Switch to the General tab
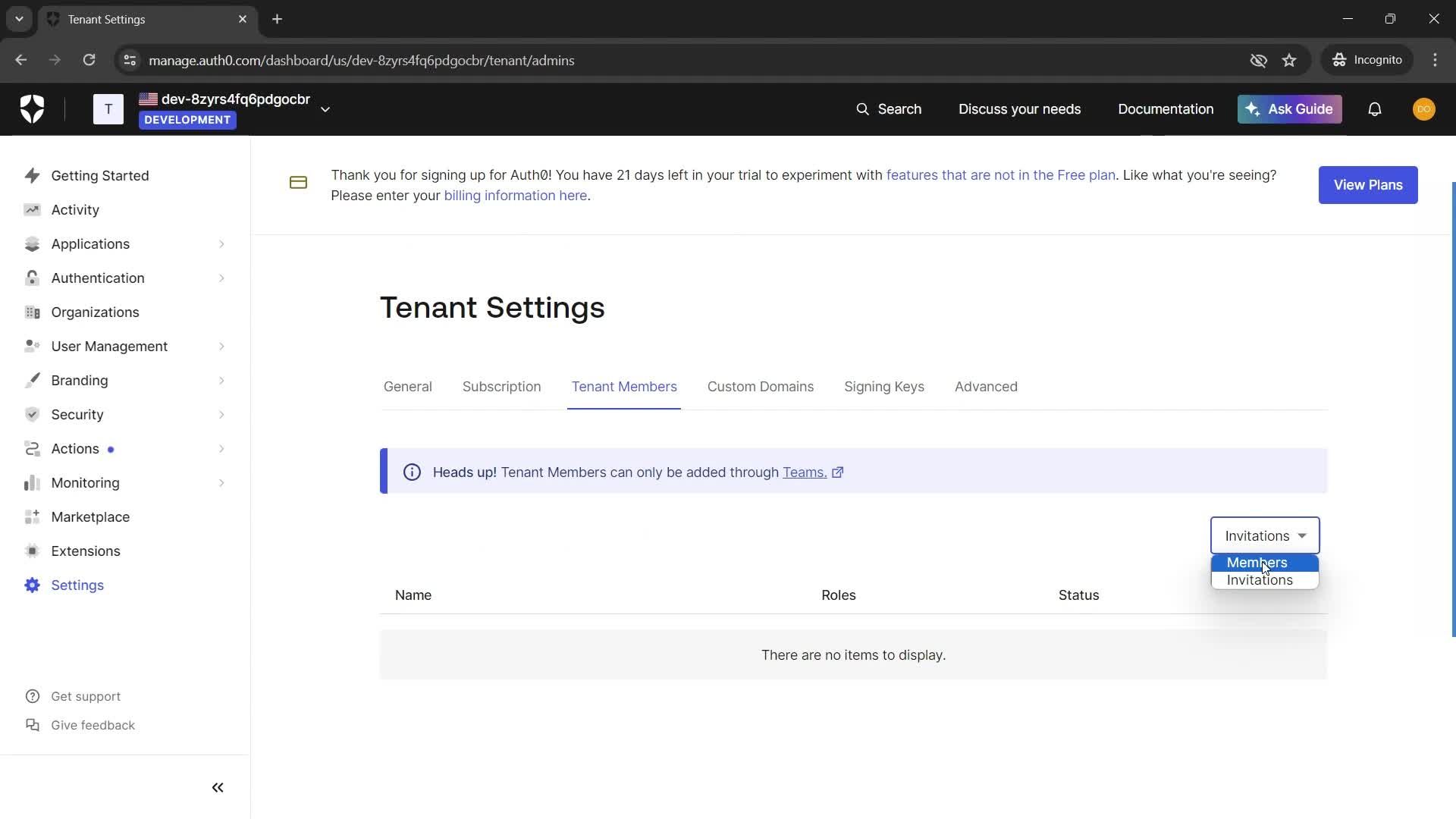The height and width of the screenshot is (819, 1456). click(408, 387)
